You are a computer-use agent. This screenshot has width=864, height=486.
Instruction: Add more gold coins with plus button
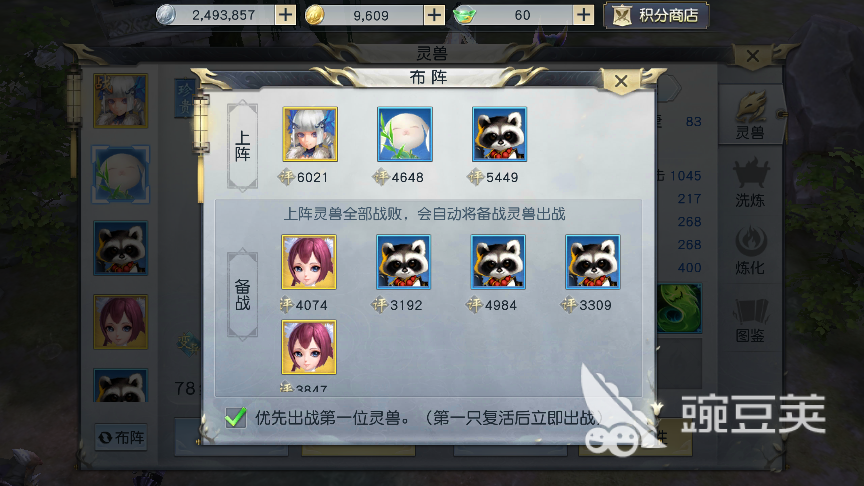point(434,15)
